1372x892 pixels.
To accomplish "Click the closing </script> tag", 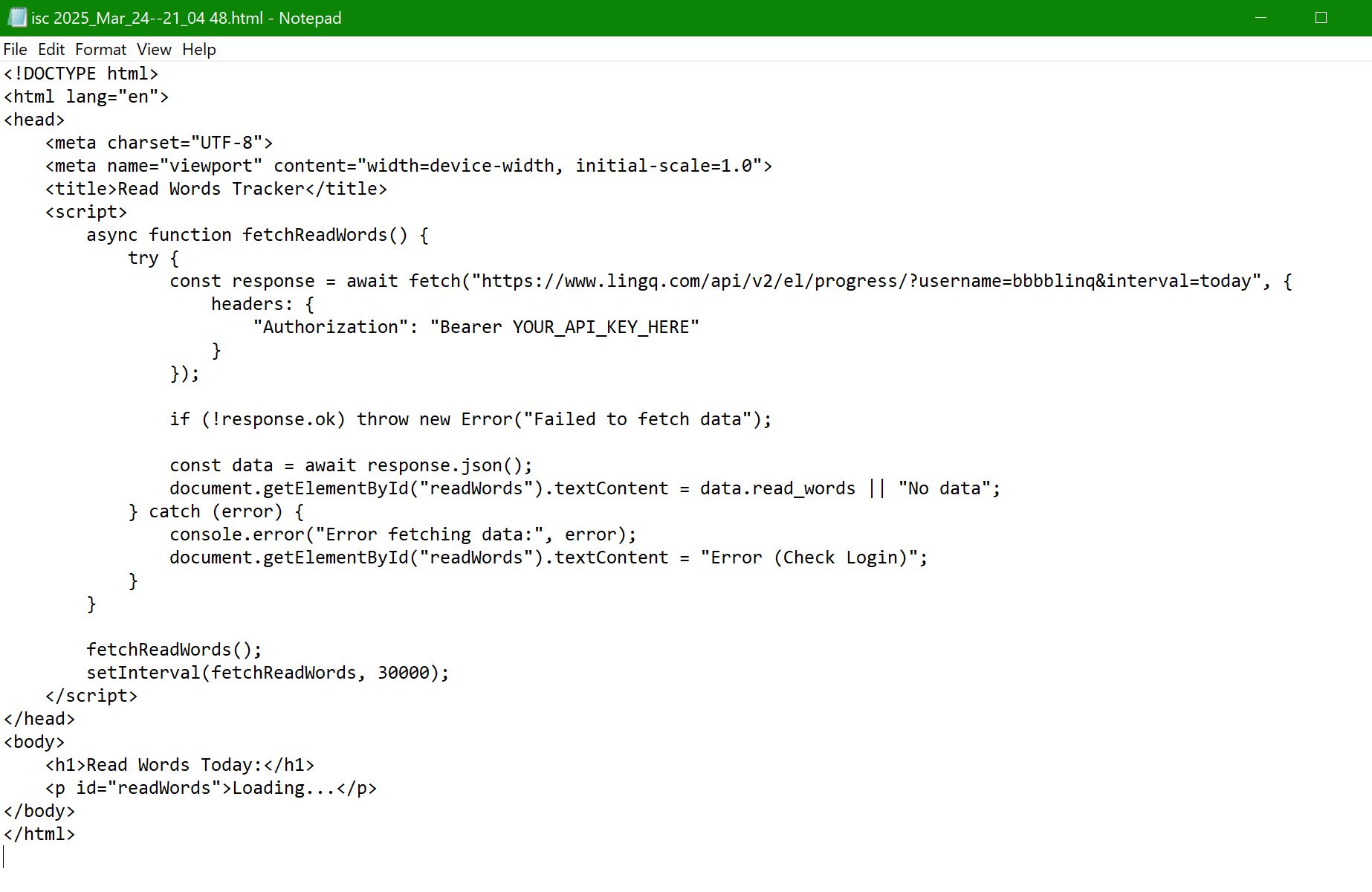I will click(x=91, y=696).
